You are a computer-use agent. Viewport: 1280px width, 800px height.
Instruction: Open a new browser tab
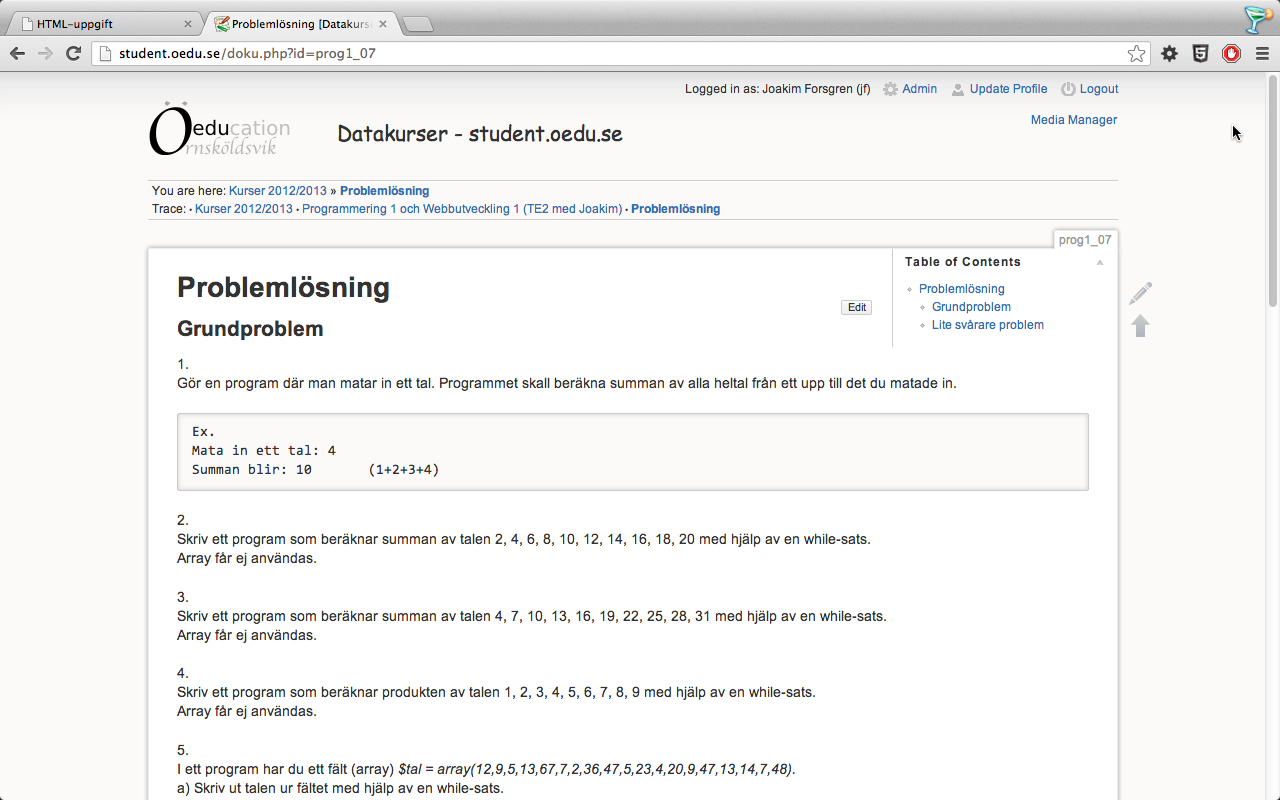[418, 24]
